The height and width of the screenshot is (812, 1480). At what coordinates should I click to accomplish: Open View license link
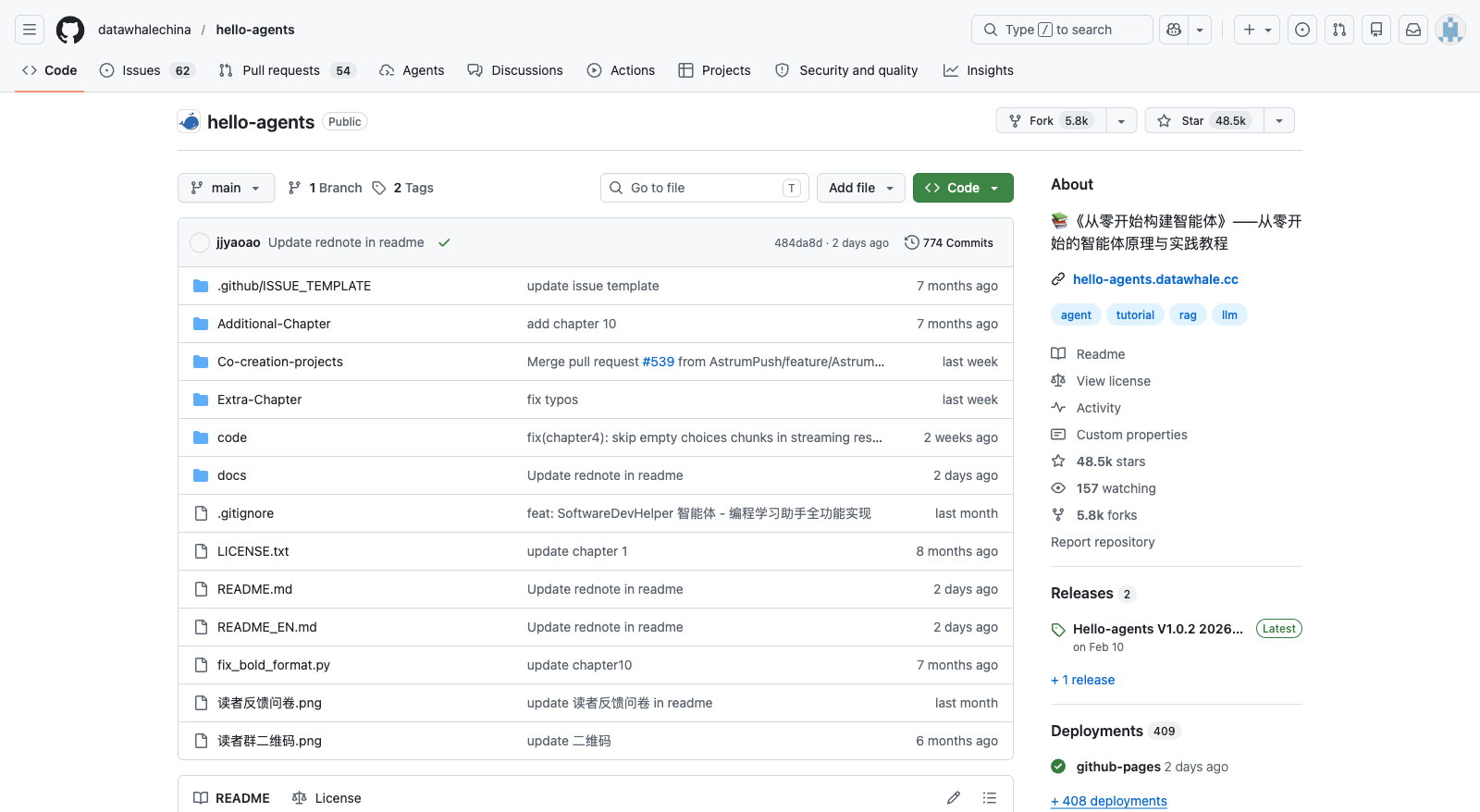(x=1102, y=381)
